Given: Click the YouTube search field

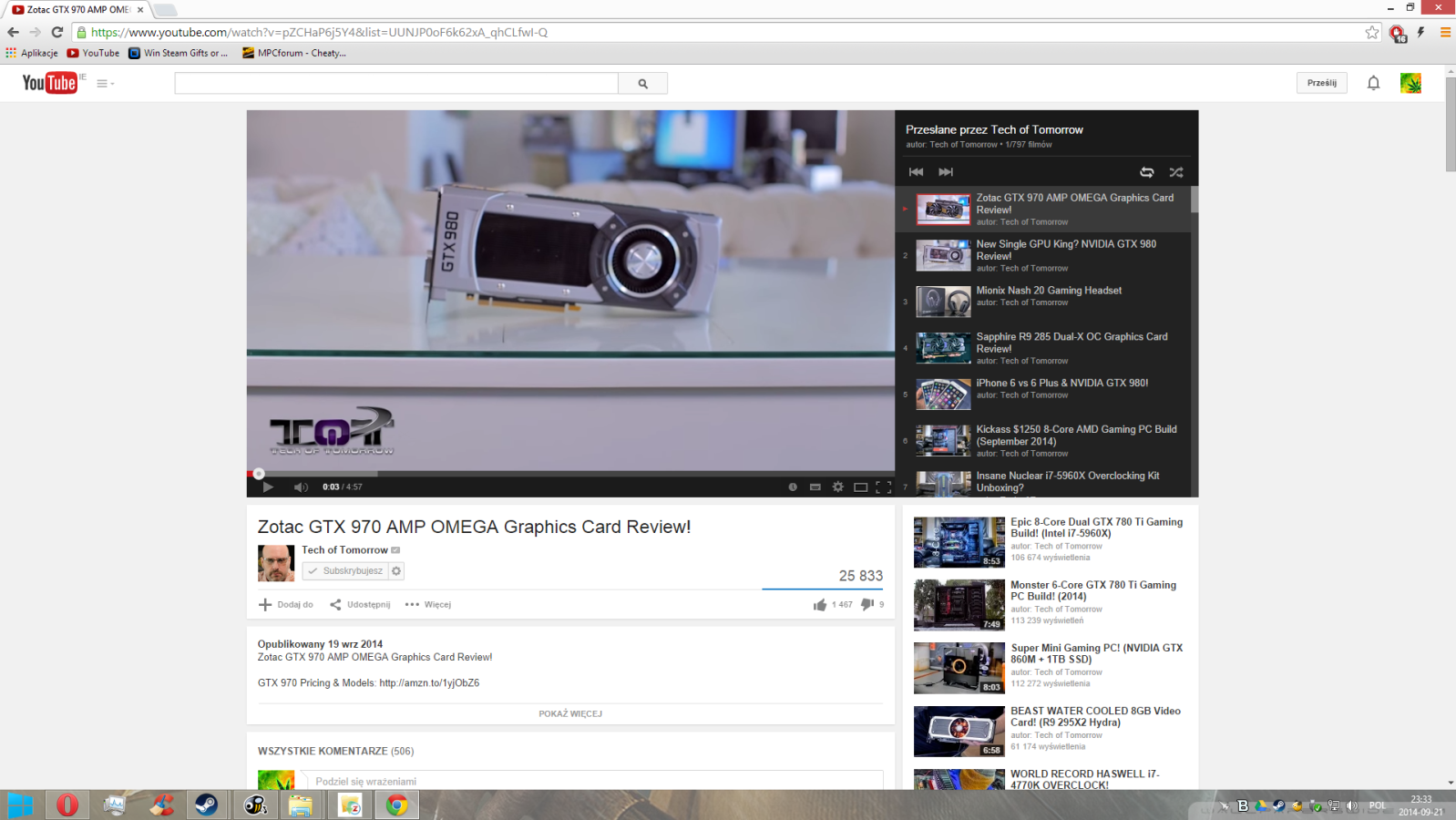Looking at the screenshot, I should (x=396, y=84).
